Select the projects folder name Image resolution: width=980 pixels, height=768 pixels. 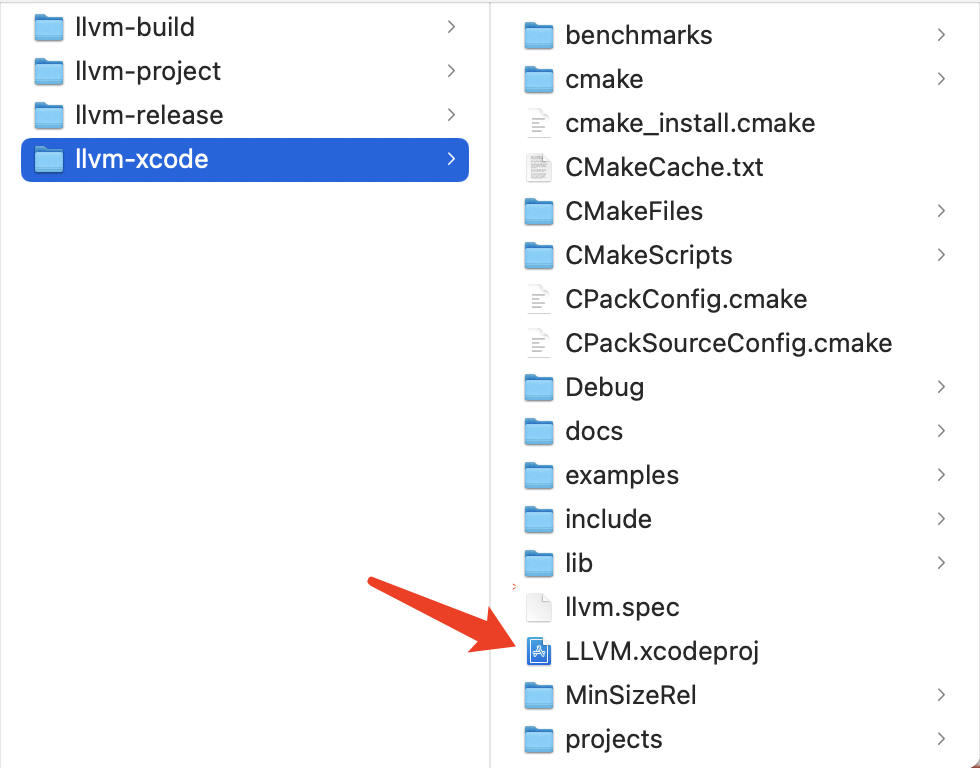pyautogui.click(x=614, y=739)
